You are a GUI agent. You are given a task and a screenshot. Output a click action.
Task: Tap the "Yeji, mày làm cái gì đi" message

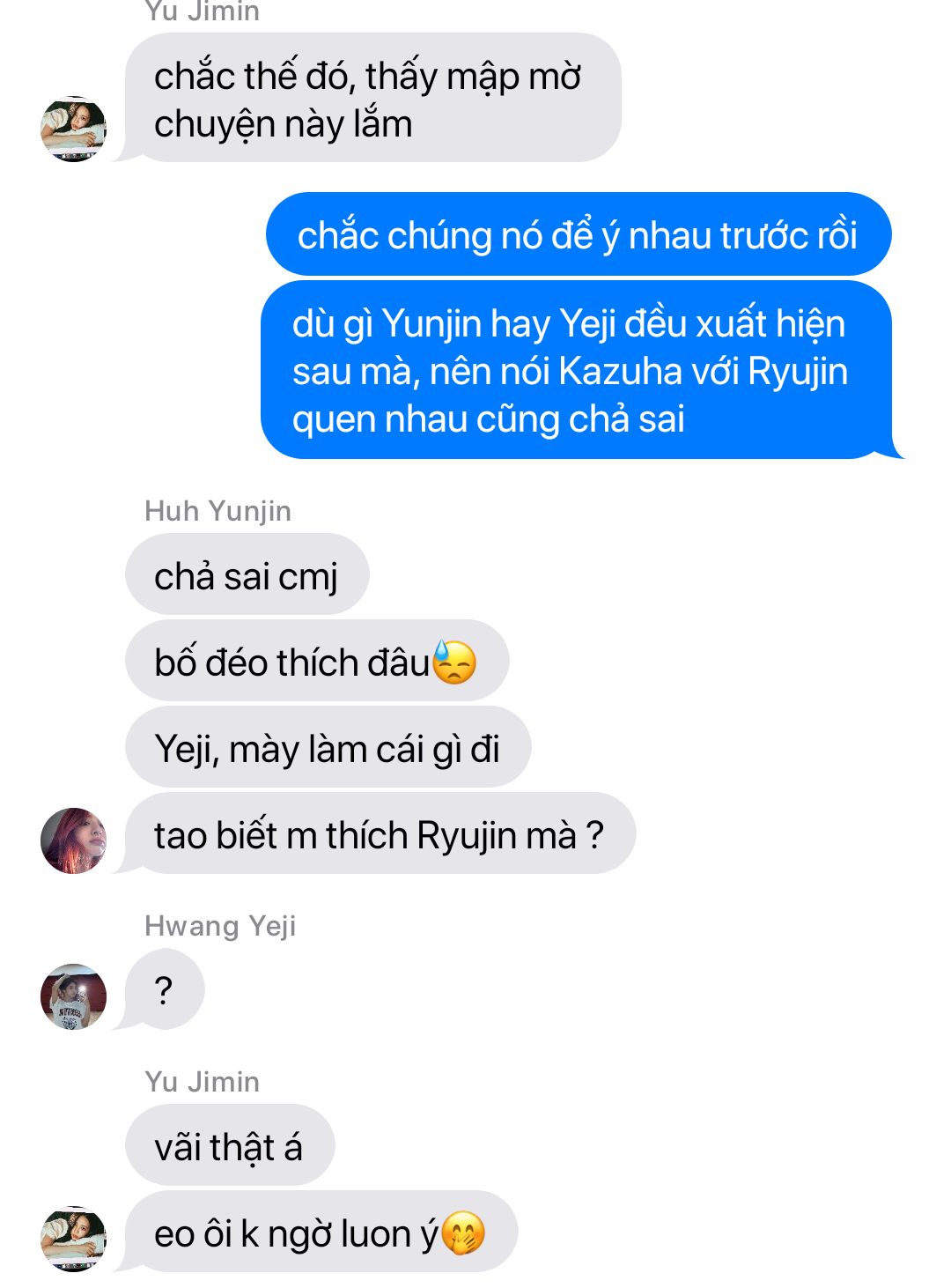[328, 747]
